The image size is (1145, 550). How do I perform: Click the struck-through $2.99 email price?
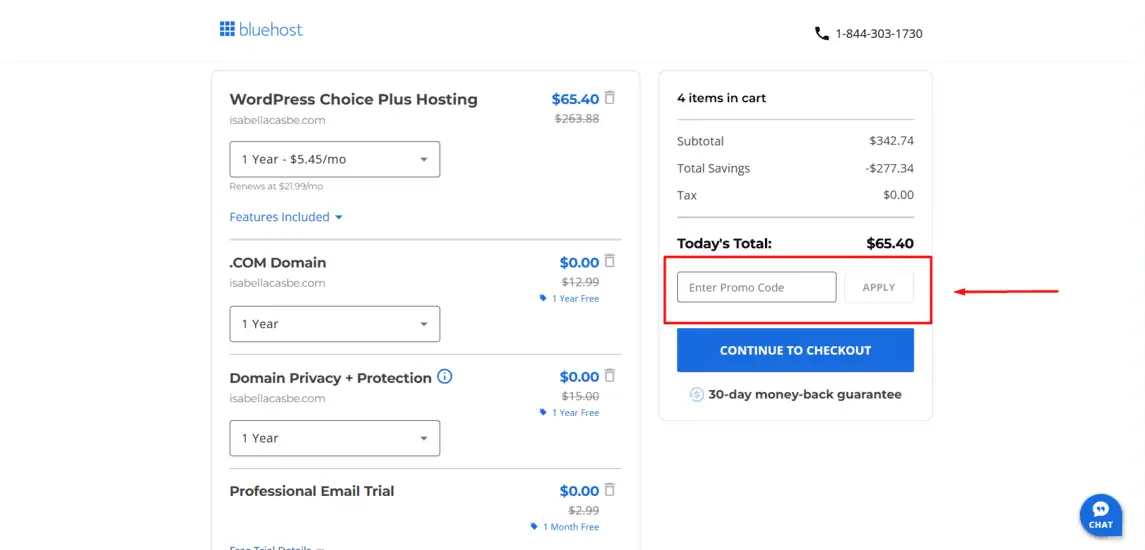tap(584, 511)
